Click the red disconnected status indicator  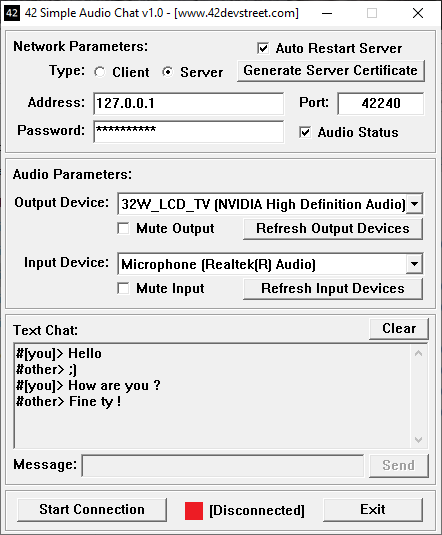click(x=194, y=511)
